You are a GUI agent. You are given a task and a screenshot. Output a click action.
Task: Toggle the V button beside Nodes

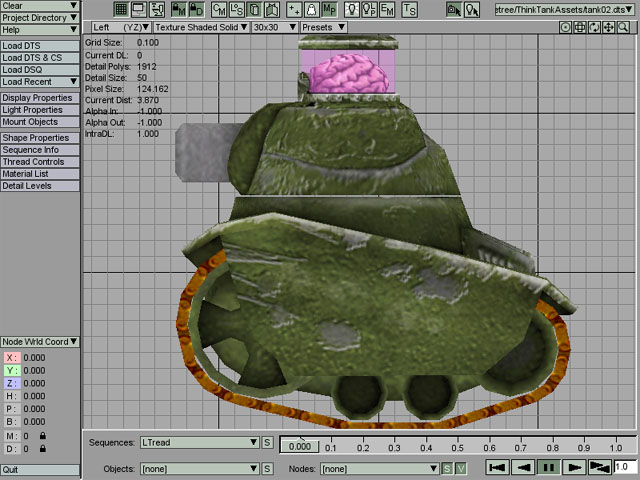click(x=461, y=469)
